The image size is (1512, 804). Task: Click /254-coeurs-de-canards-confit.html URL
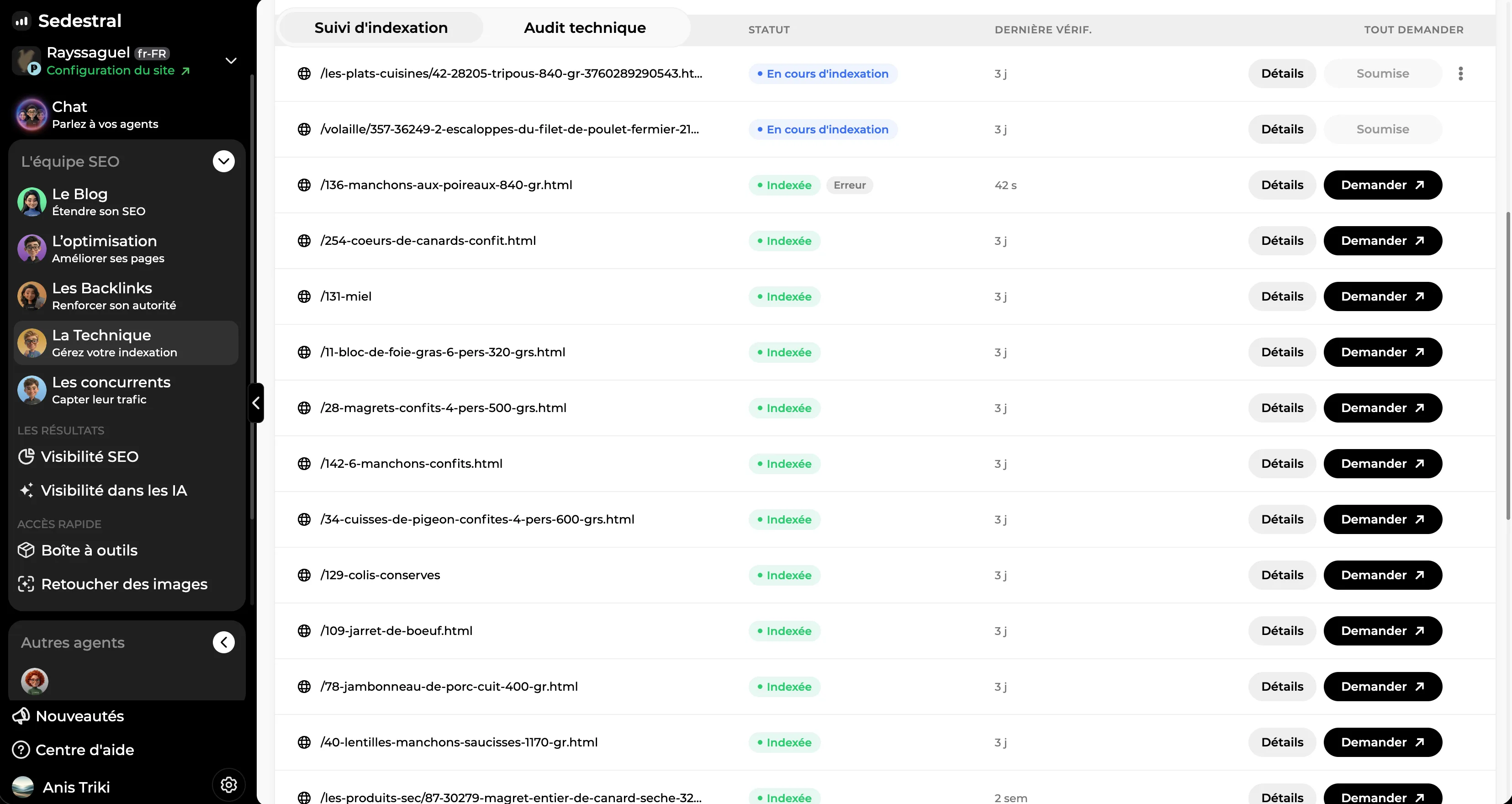pyautogui.click(x=428, y=241)
